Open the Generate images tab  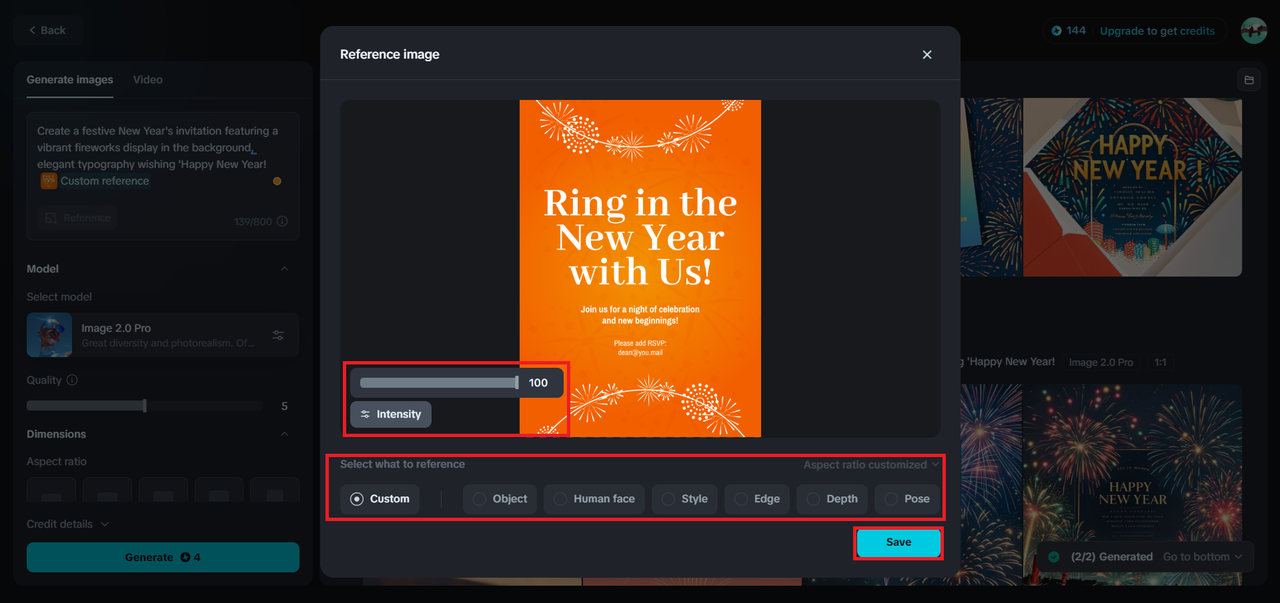(x=70, y=79)
